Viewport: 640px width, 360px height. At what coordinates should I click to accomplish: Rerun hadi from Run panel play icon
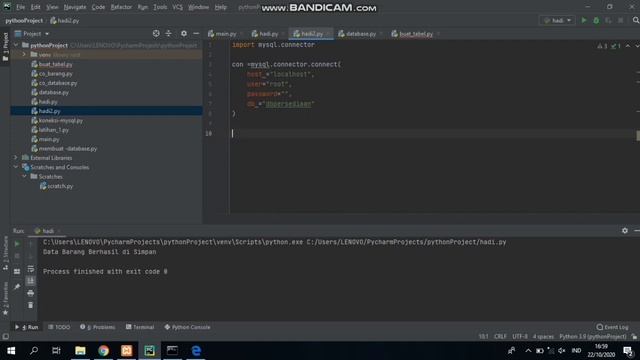coord(17,244)
